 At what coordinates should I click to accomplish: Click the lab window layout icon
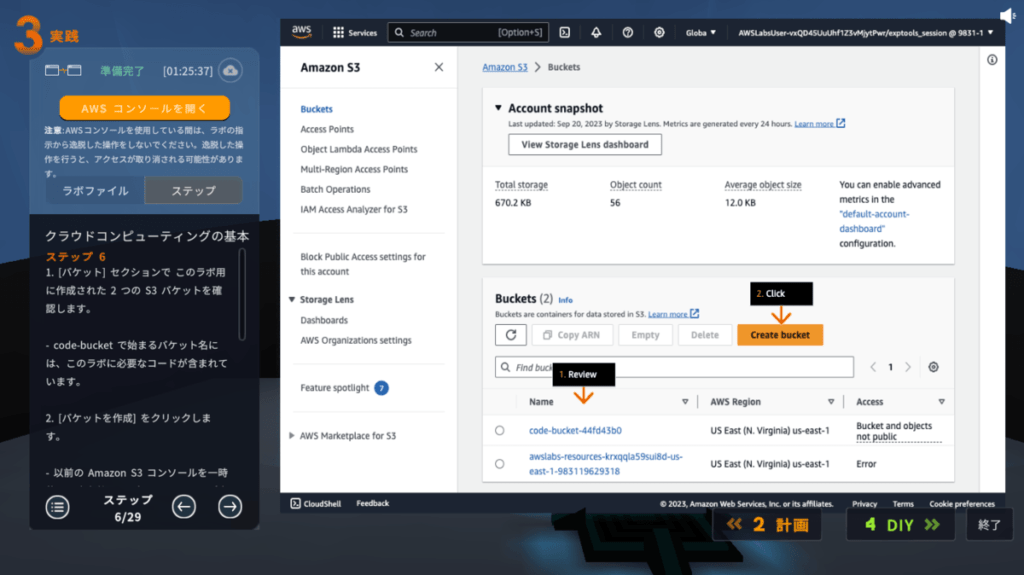point(63,70)
